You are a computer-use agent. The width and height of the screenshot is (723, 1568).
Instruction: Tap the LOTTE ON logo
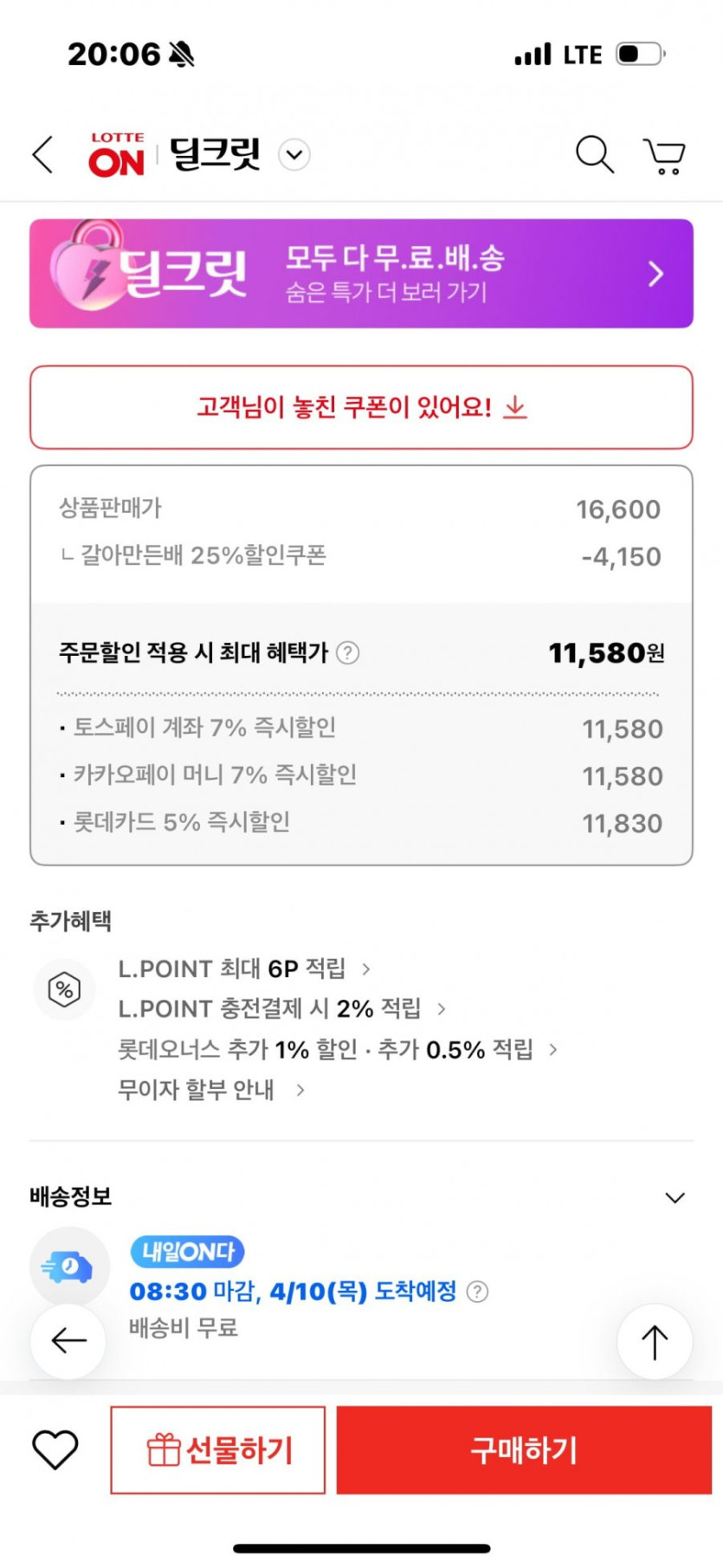pyautogui.click(x=116, y=155)
